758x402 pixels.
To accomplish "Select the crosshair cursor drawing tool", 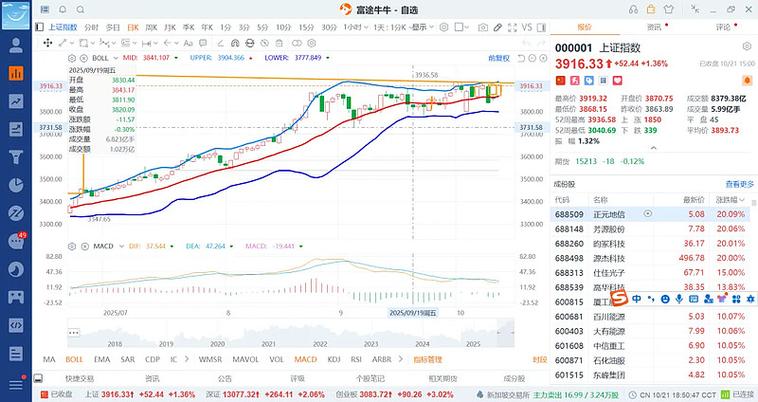I will click(47, 43).
